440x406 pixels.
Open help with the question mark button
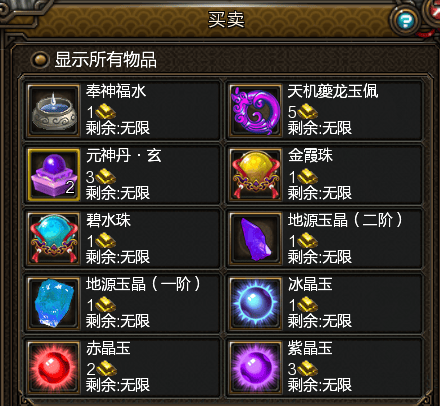[x=405, y=21]
